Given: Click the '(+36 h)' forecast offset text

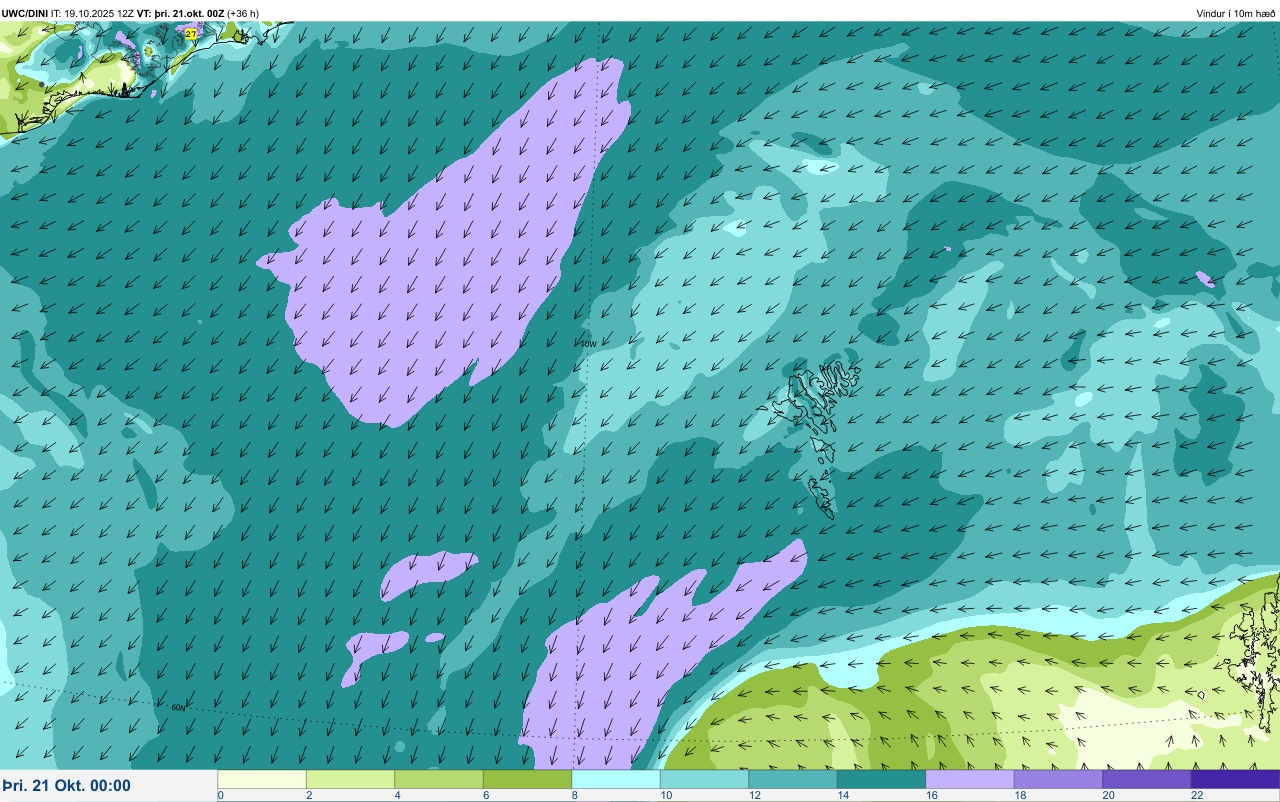Looking at the screenshot, I should coord(243,14).
